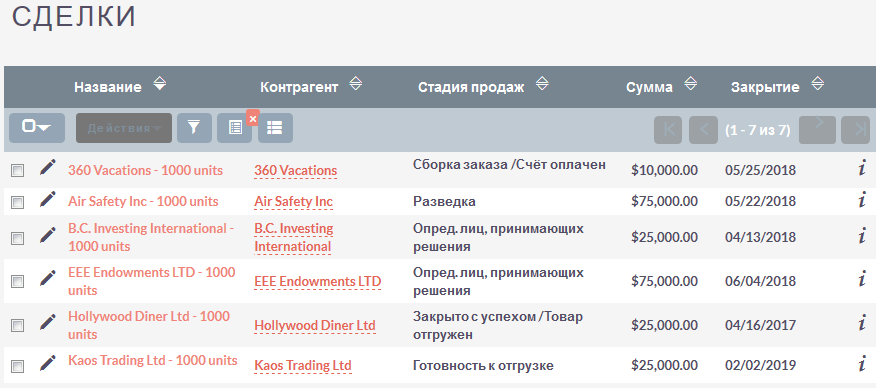Open the select-all checkbox dropdown
The image size is (876, 388).
click(x=37, y=128)
